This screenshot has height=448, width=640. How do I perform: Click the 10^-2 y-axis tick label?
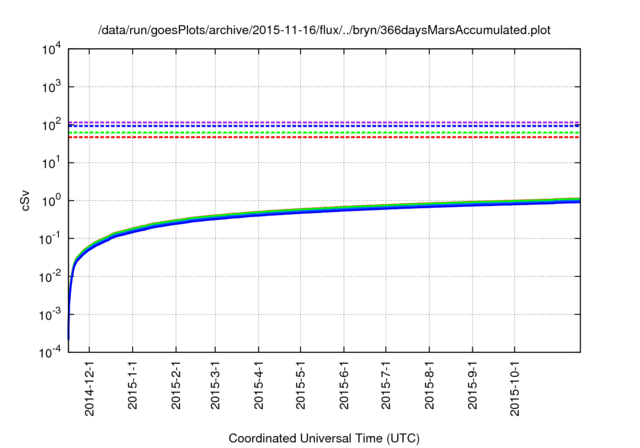[x=50, y=277]
